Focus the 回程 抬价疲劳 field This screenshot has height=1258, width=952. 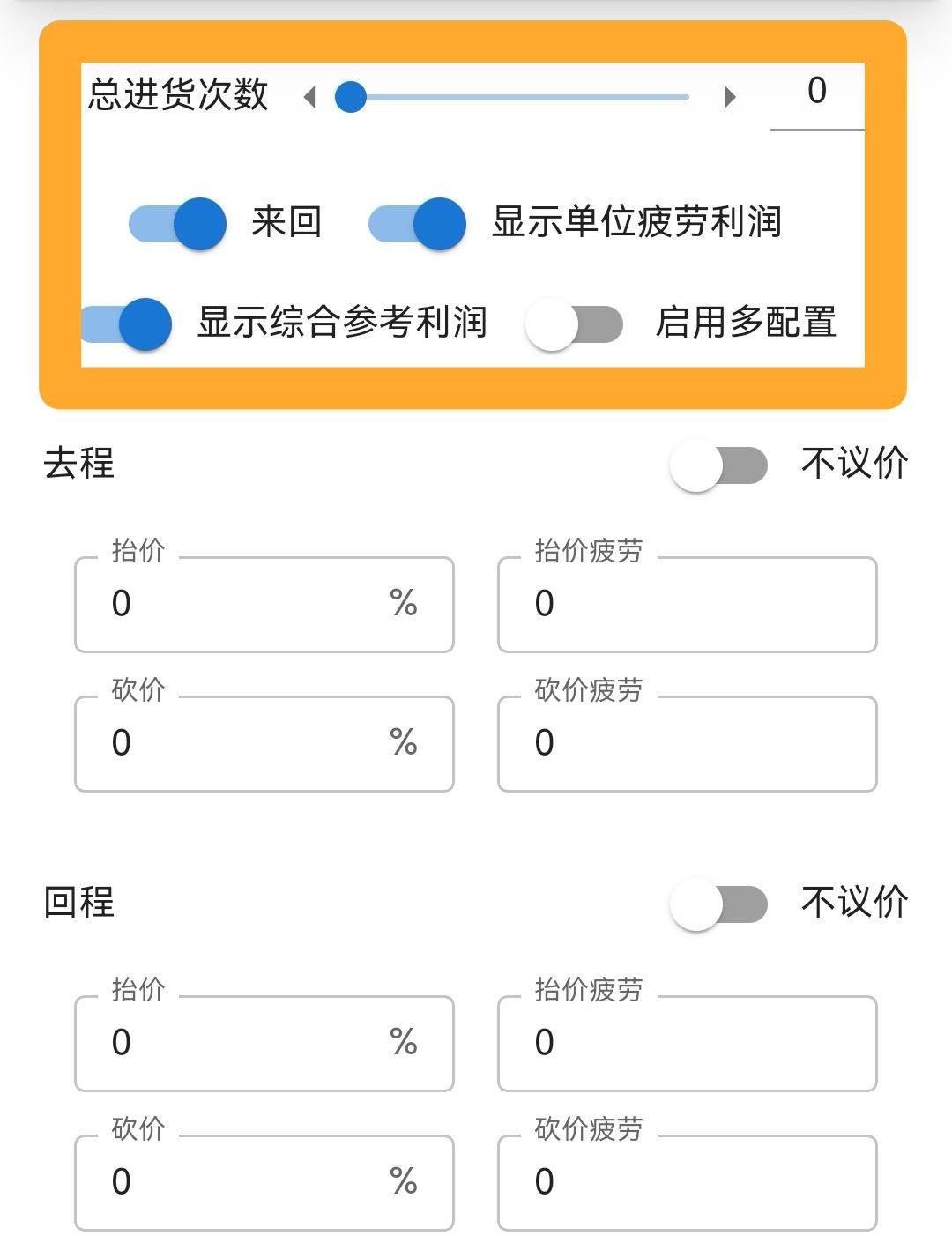click(x=688, y=1044)
